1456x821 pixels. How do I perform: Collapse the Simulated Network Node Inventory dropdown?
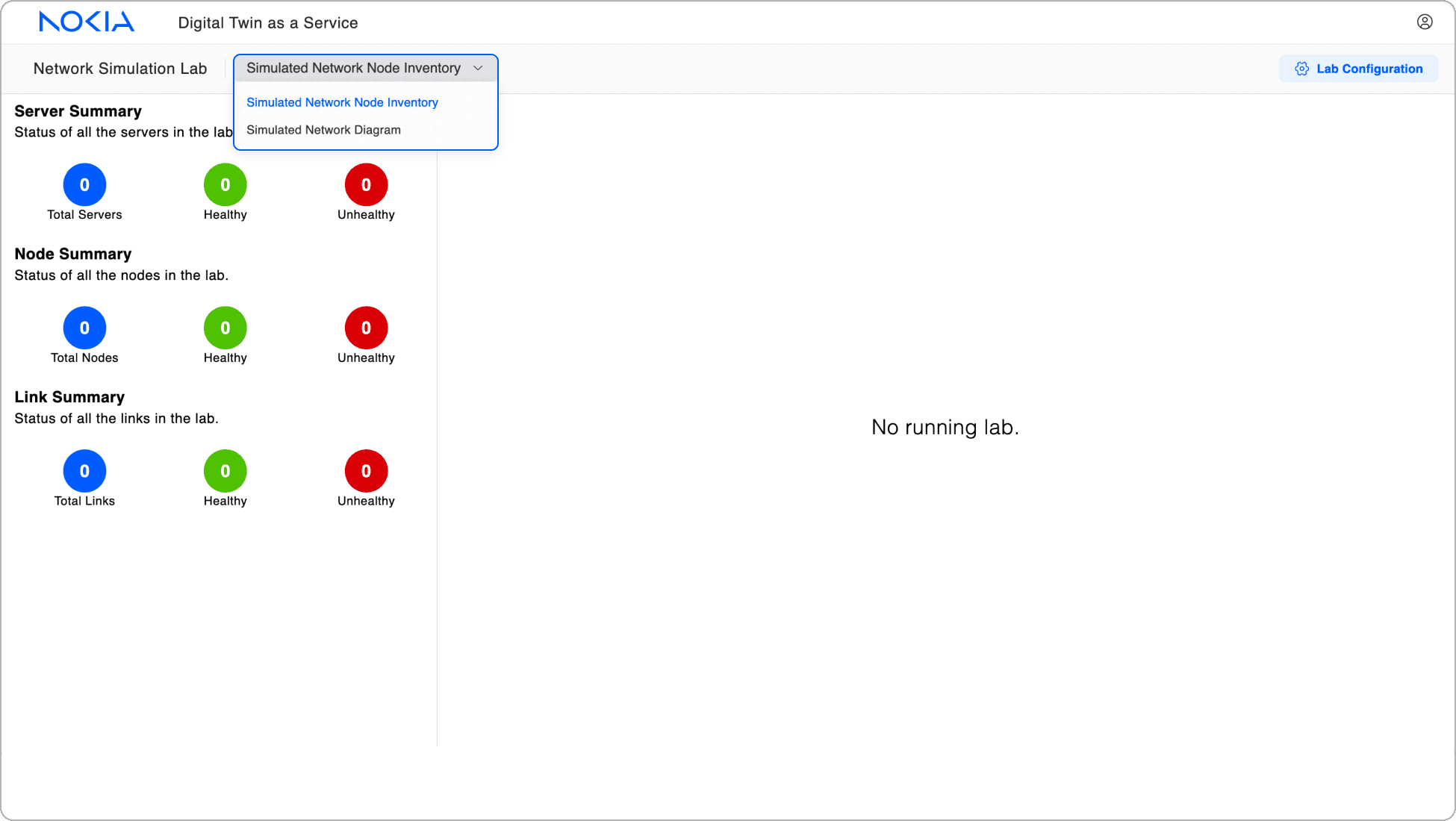[353, 68]
